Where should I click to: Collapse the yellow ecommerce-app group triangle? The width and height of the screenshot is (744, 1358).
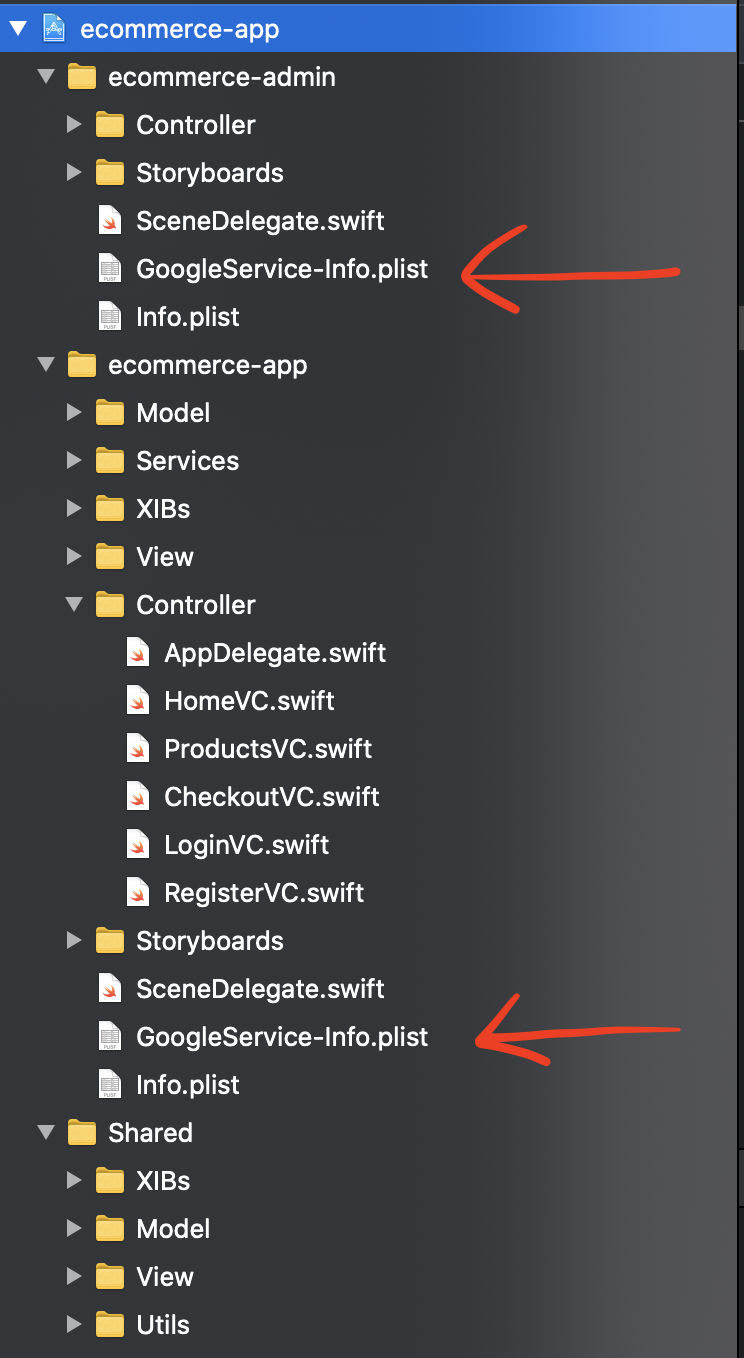tap(46, 365)
